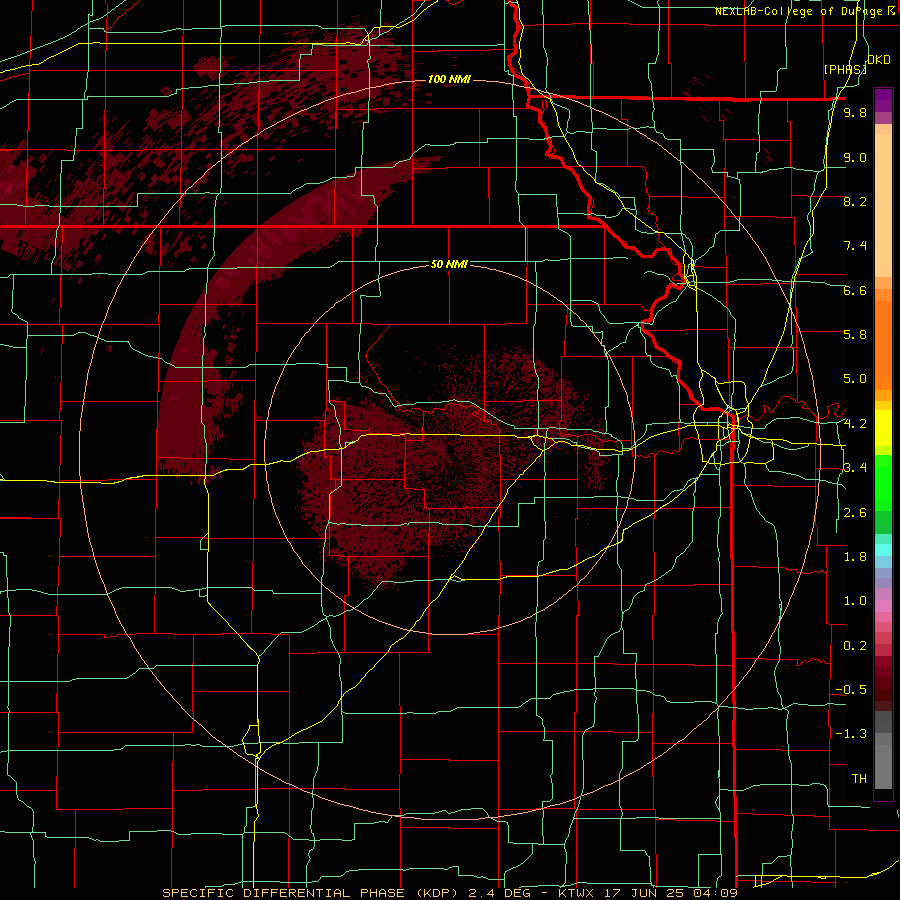Click the NEXLAB-College of DuPage label
This screenshot has width=900, height=900.
800,11
